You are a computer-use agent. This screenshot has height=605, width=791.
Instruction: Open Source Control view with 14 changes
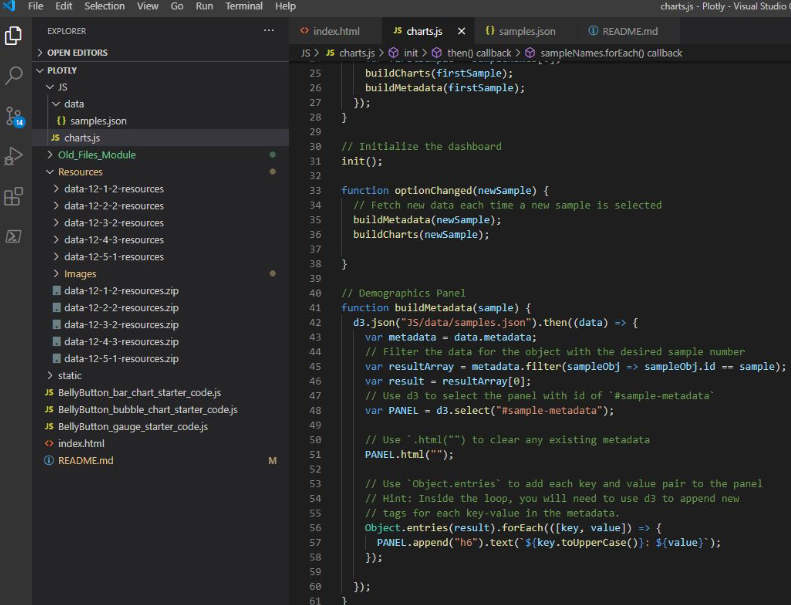tap(14, 117)
